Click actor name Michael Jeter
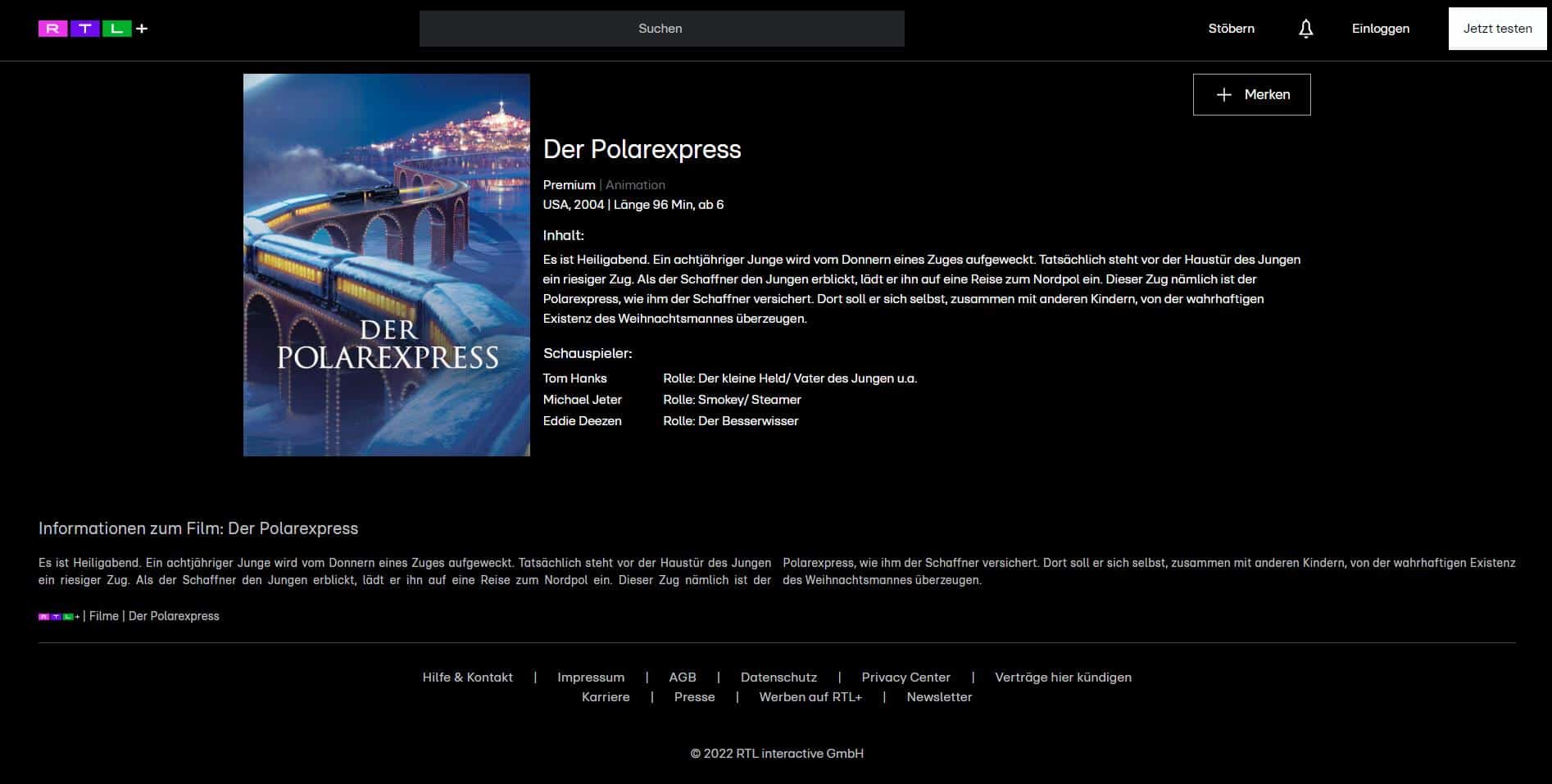This screenshot has width=1552, height=784. 582,400
